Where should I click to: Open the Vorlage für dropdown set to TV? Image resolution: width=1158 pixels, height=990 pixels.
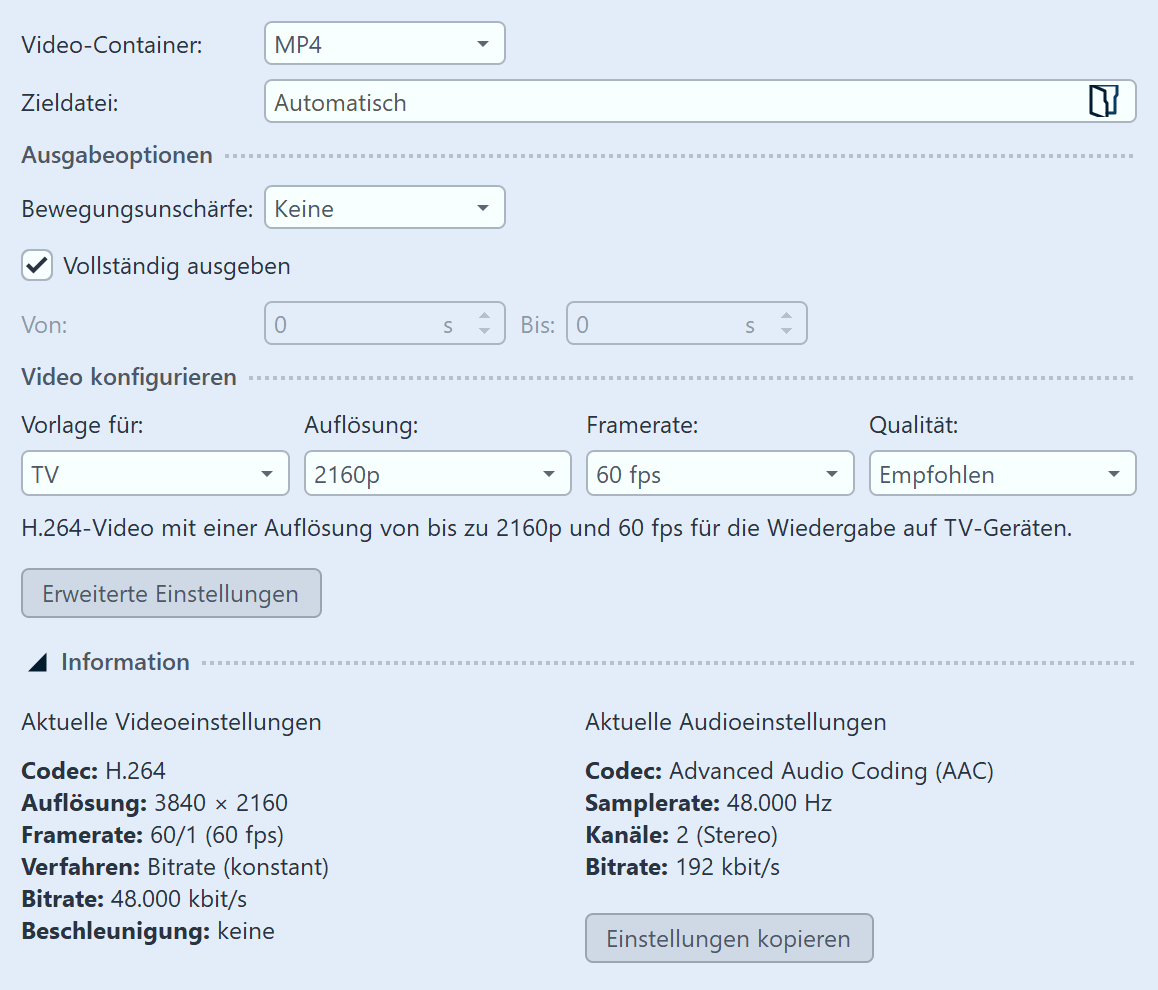tap(155, 474)
